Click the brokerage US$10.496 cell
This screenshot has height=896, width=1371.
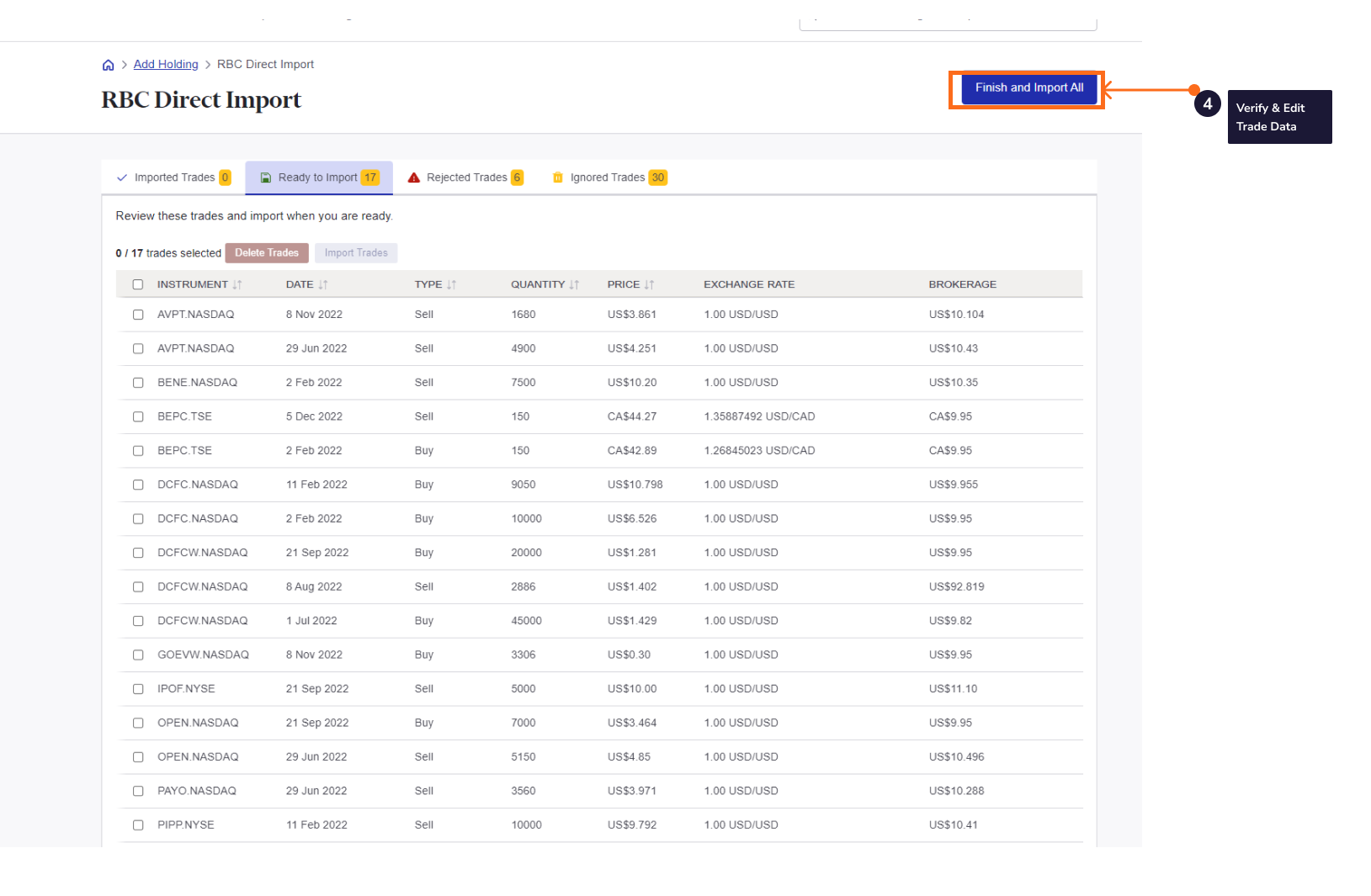click(x=957, y=757)
